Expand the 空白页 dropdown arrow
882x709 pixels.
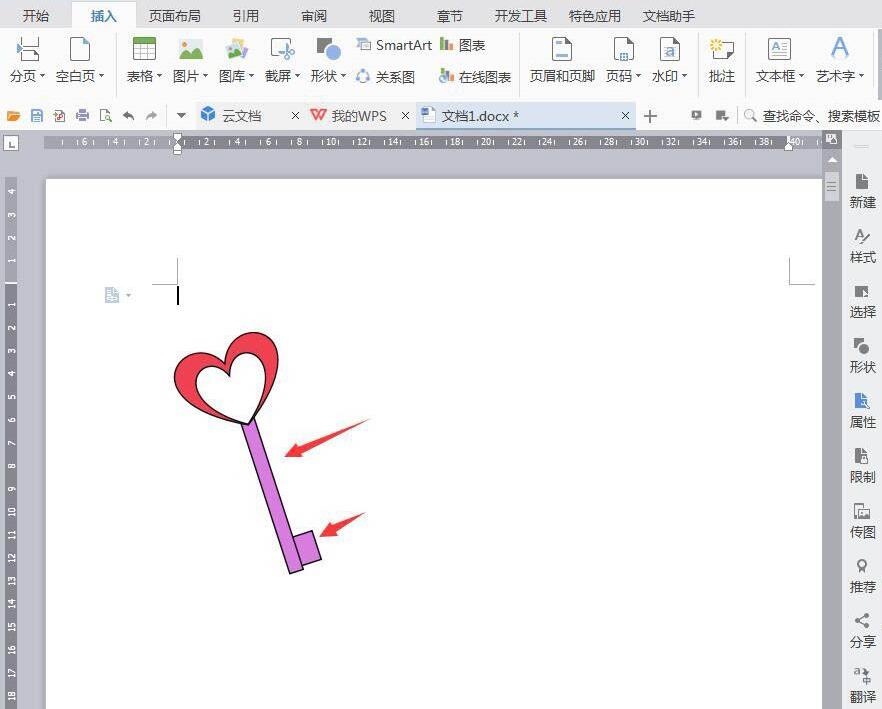click(x=101, y=75)
